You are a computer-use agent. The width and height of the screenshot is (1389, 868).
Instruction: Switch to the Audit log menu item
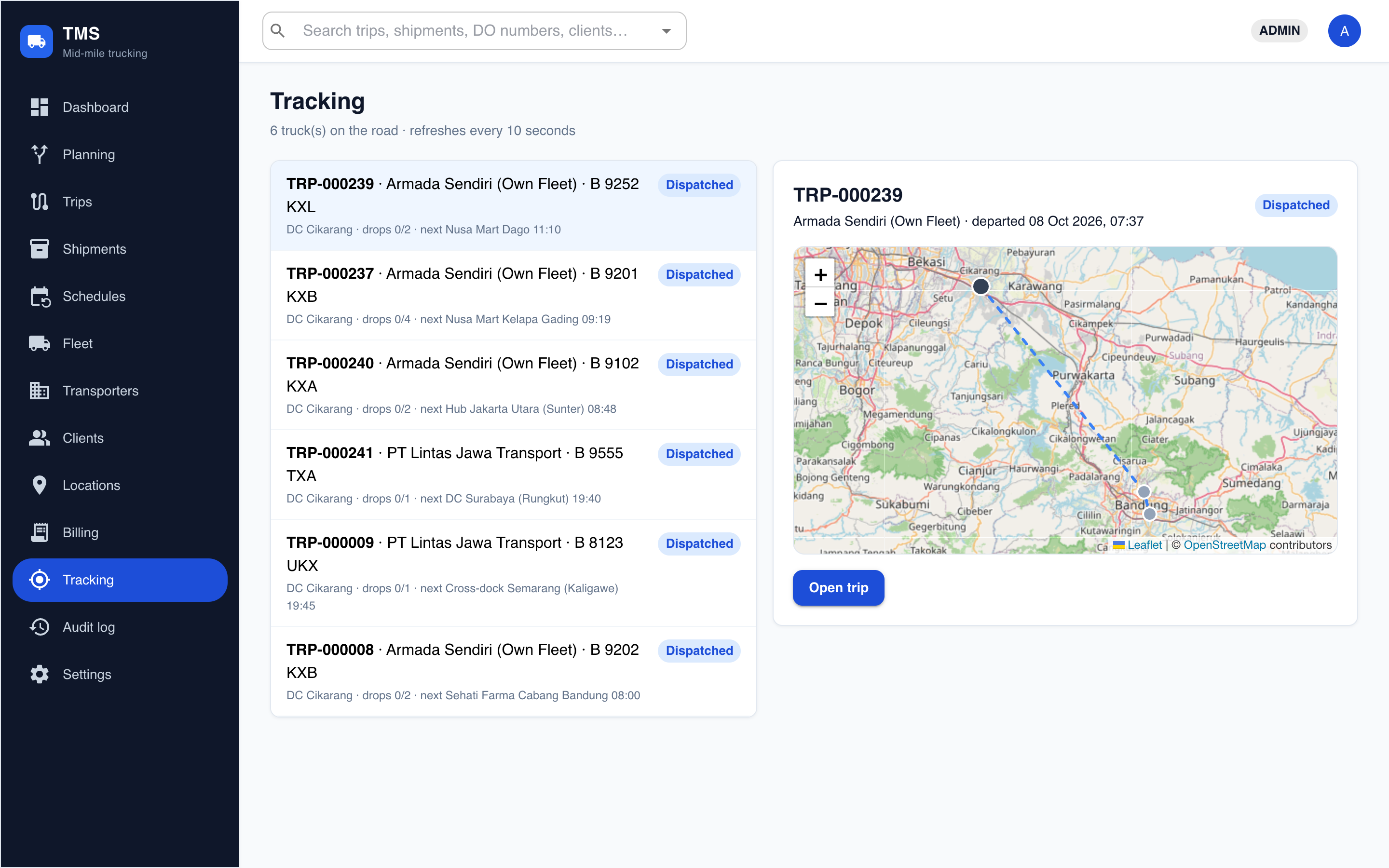point(120,627)
